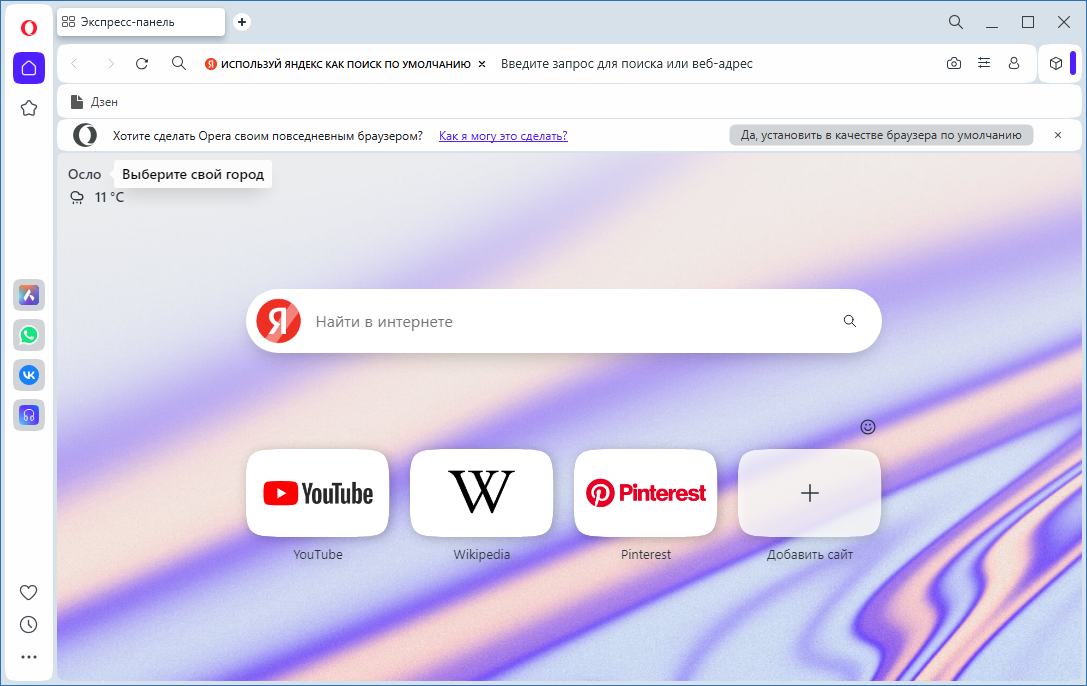Open the extensions cube icon

point(1056,64)
